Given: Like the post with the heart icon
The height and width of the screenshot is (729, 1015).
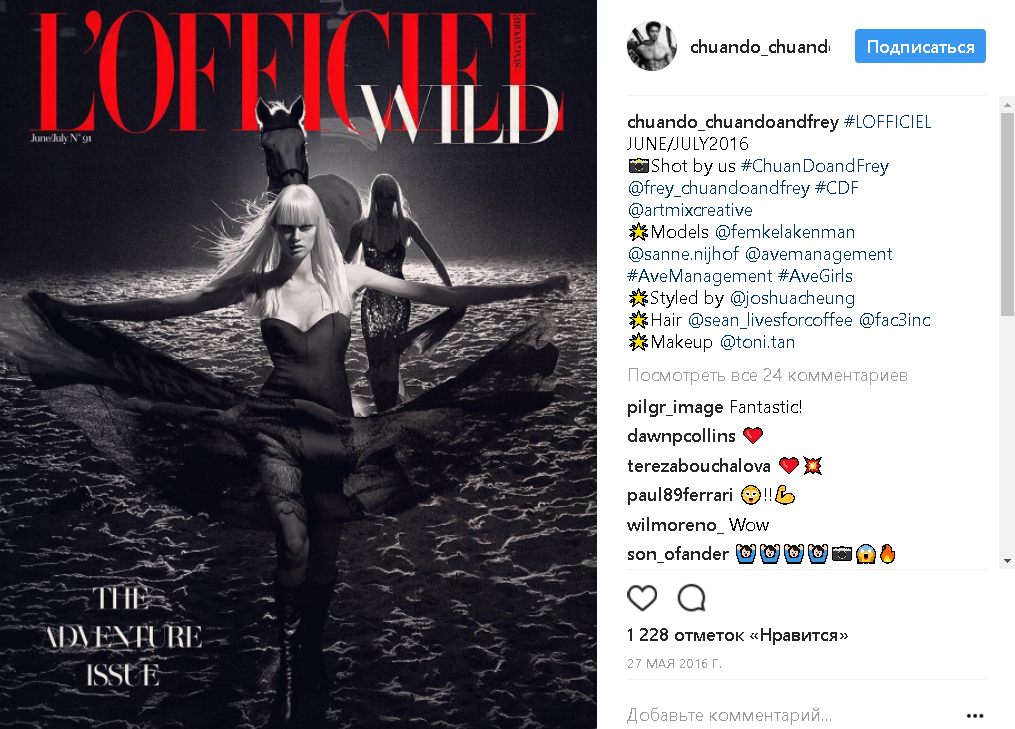Looking at the screenshot, I should point(642,598).
